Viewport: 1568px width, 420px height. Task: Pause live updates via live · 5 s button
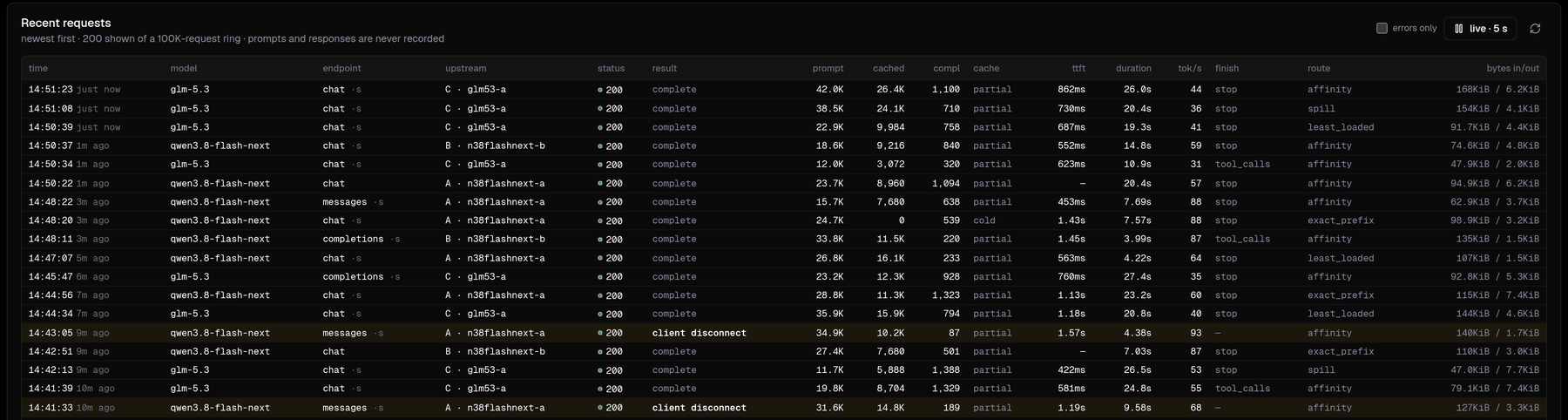(1480, 29)
